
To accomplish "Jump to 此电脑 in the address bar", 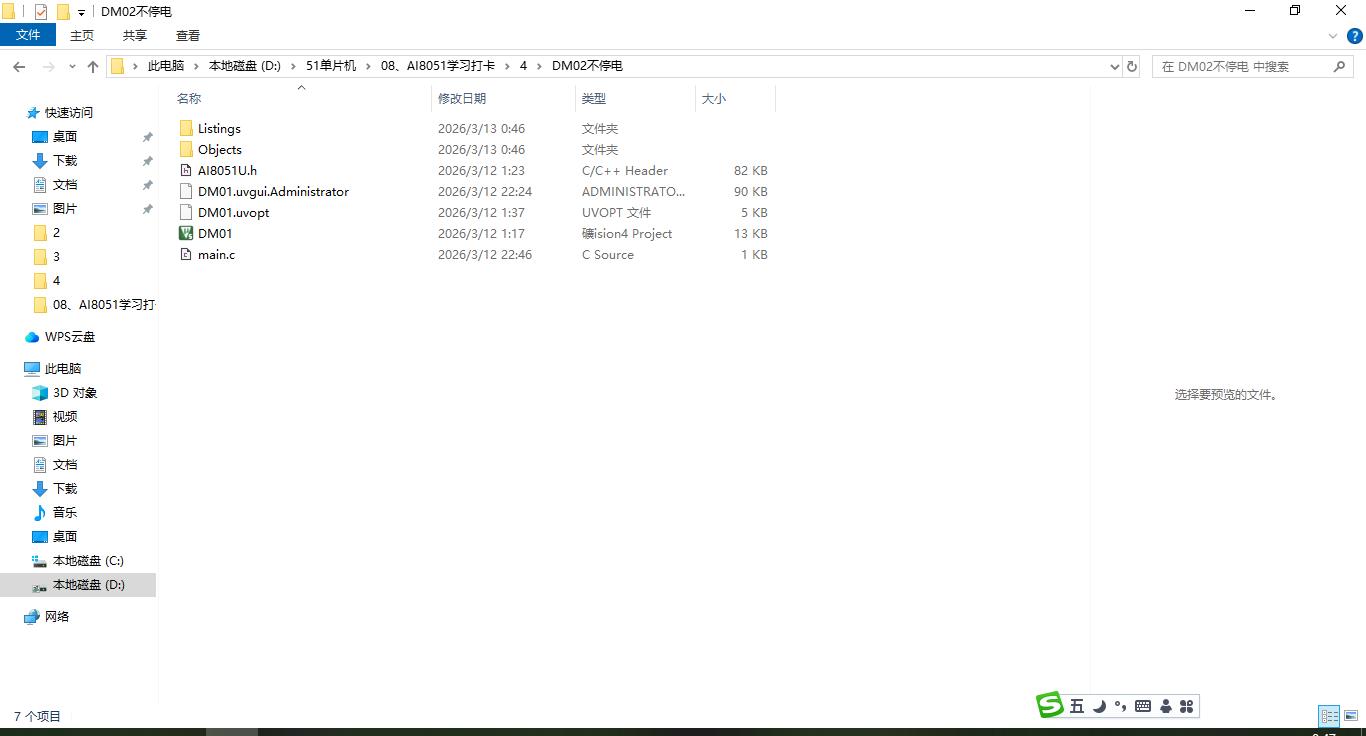I will tap(166, 66).
